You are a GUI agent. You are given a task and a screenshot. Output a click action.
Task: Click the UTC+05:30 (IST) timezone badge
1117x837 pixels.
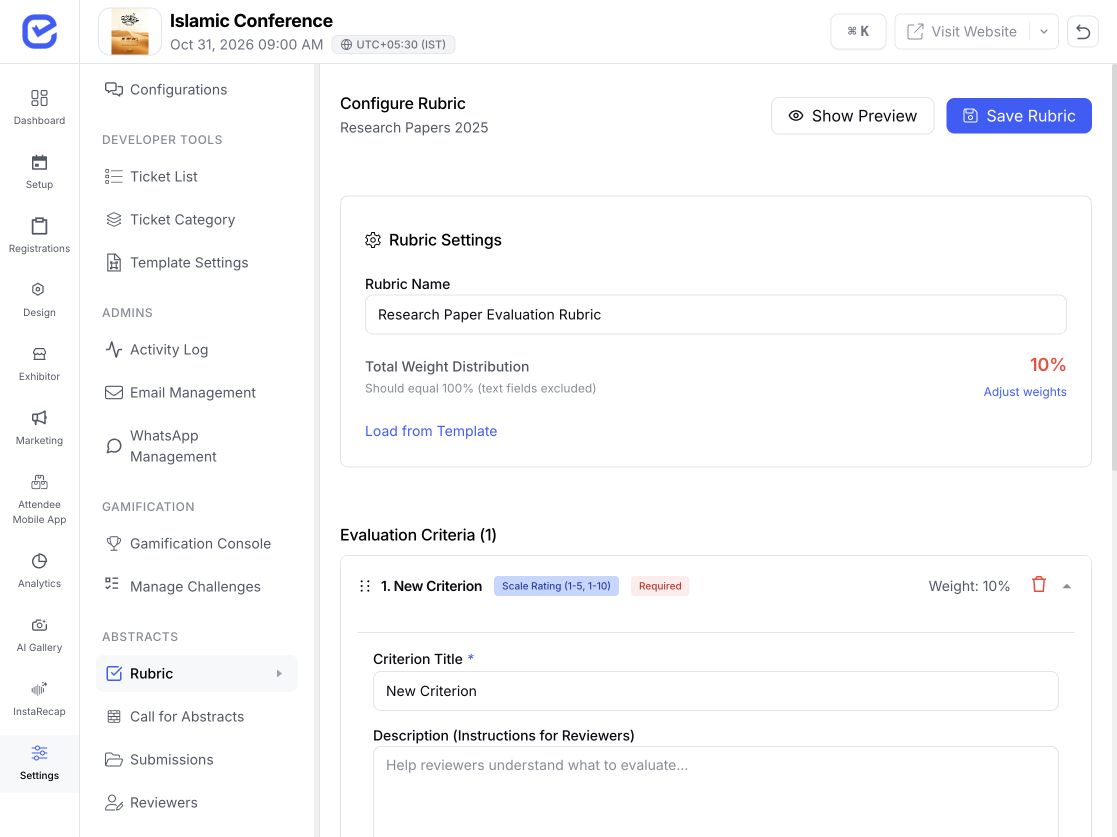point(393,44)
